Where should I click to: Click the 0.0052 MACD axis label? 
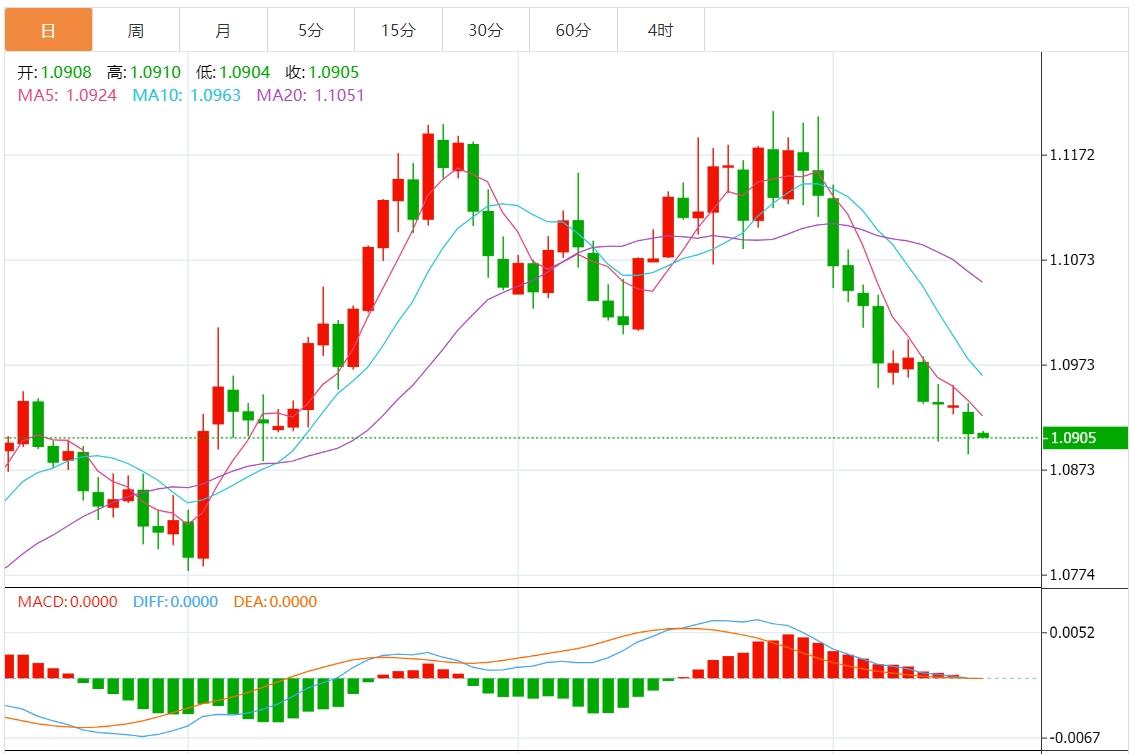(1072, 633)
